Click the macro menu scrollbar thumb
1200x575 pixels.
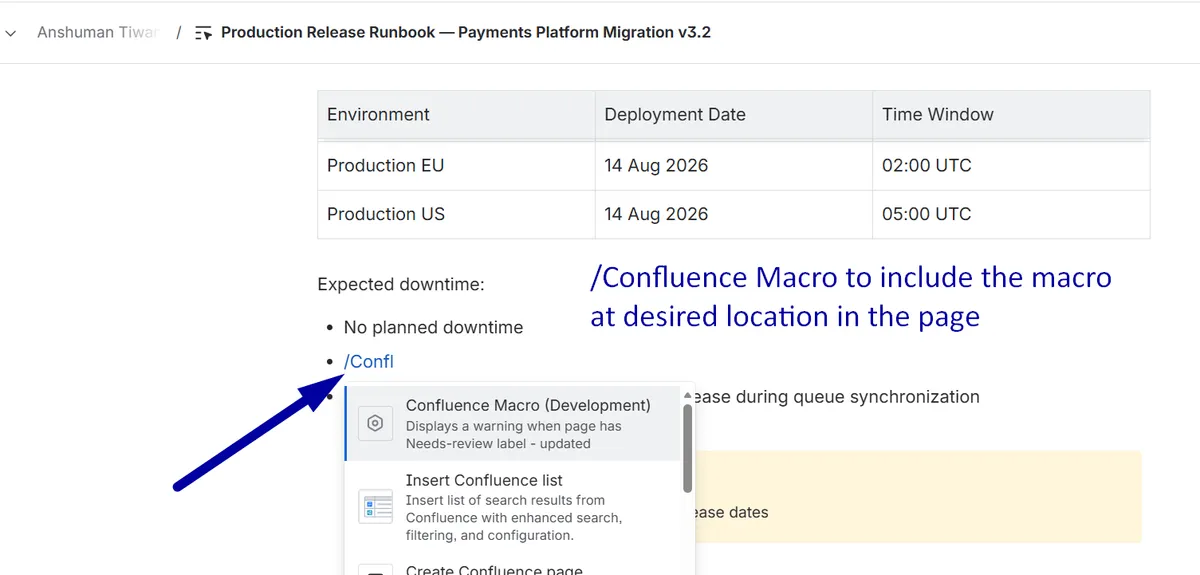(688, 447)
